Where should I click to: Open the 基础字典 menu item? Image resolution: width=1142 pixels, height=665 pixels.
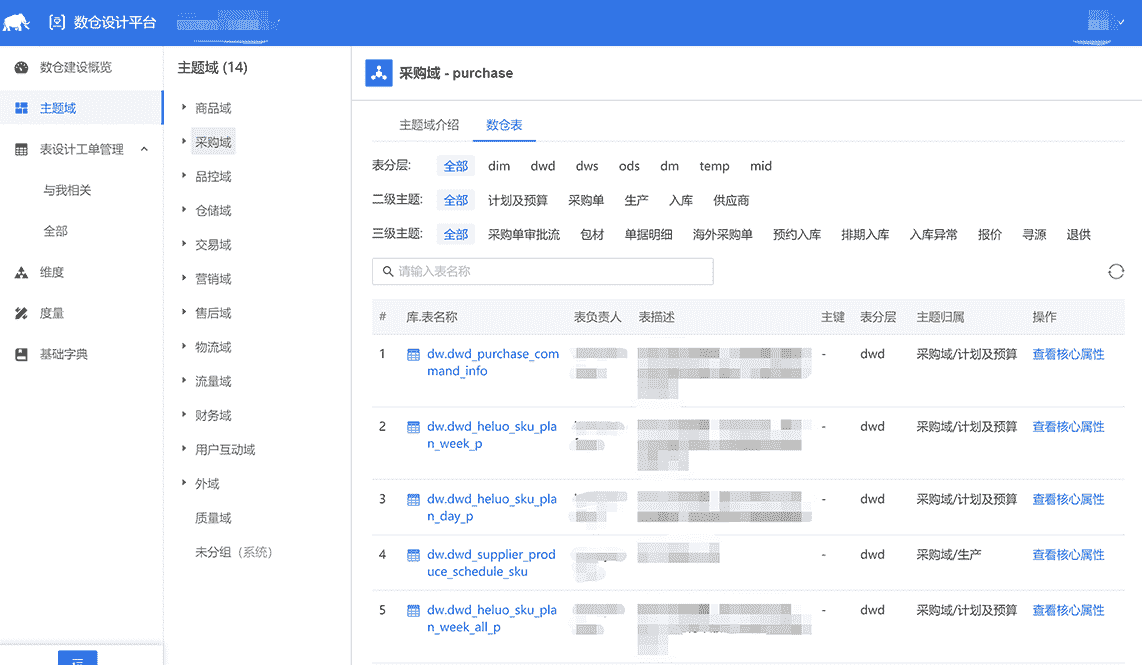point(63,355)
